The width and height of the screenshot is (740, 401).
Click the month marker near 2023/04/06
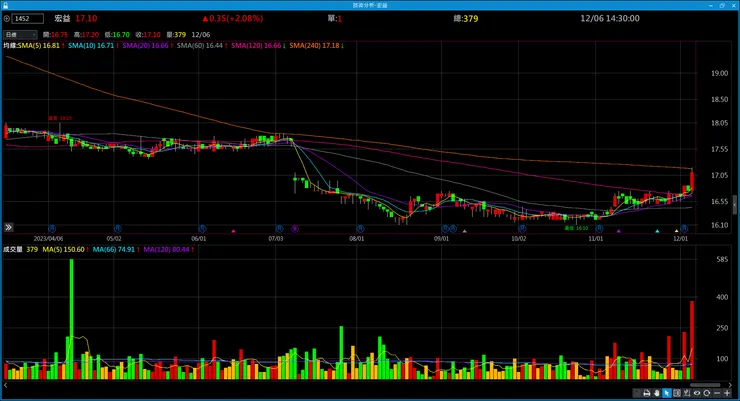[x=52, y=228]
